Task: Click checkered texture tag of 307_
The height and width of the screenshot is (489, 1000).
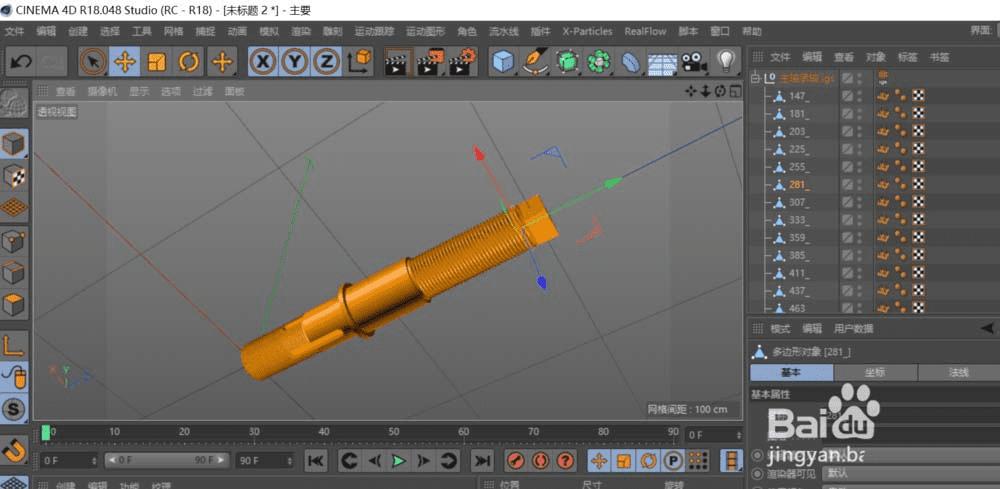Action: [x=918, y=202]
